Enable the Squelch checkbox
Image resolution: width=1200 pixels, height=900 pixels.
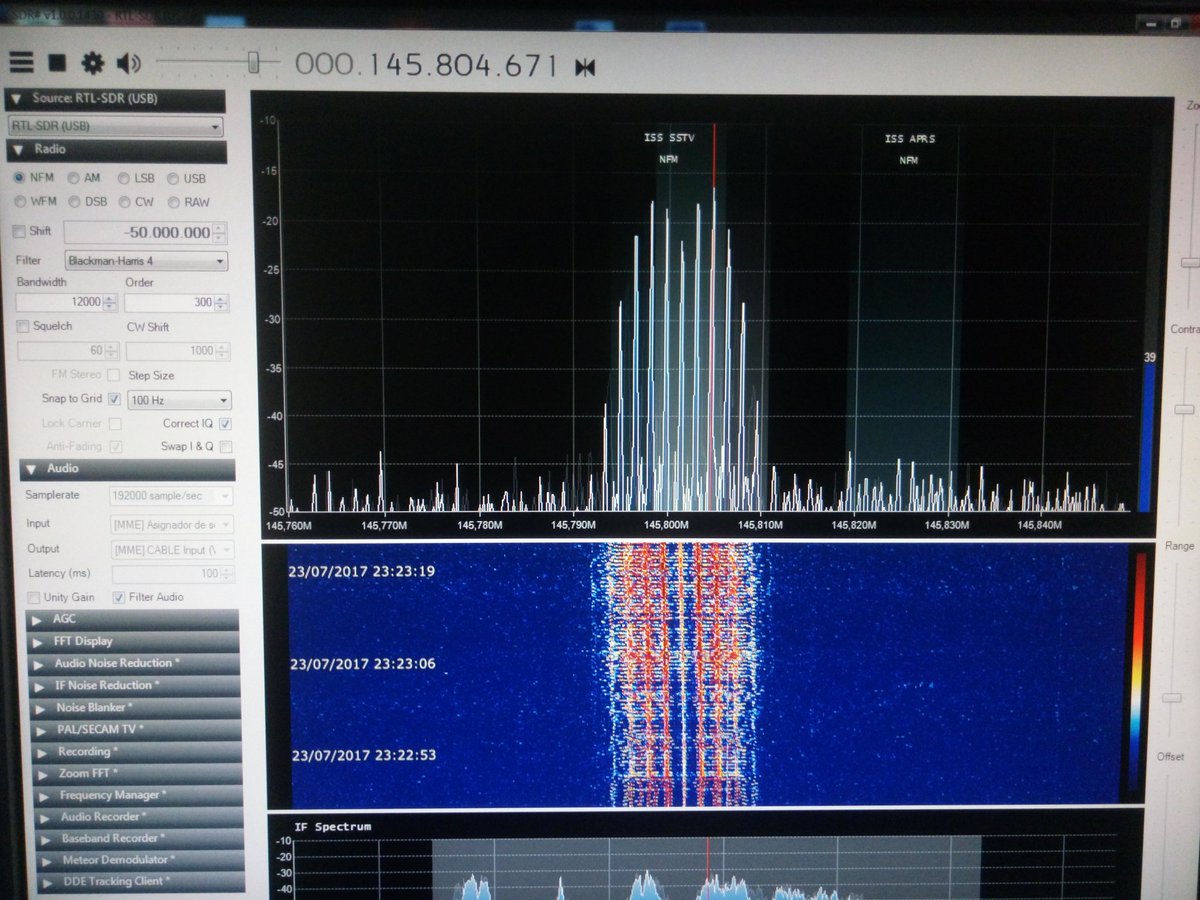(23, 326)
